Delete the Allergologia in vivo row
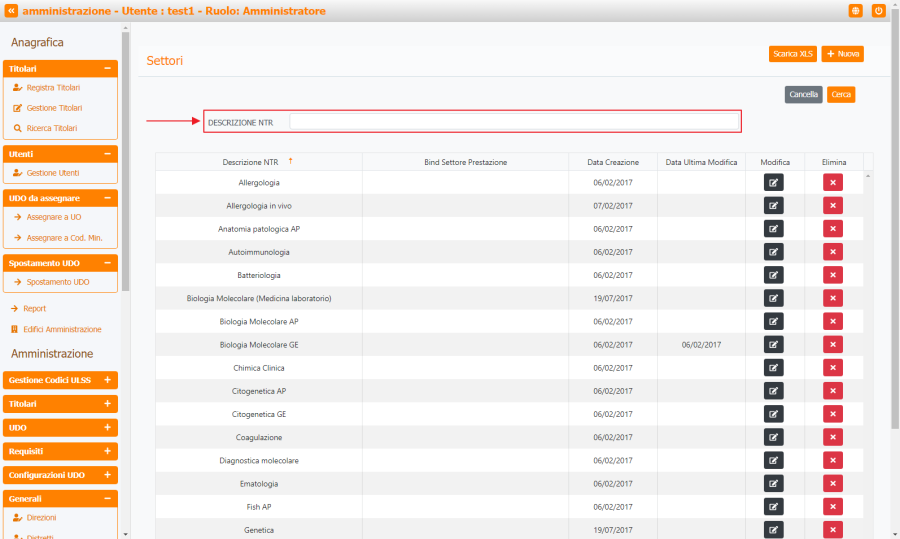Viewport: 900px width, 539px height. pos(832,205)
